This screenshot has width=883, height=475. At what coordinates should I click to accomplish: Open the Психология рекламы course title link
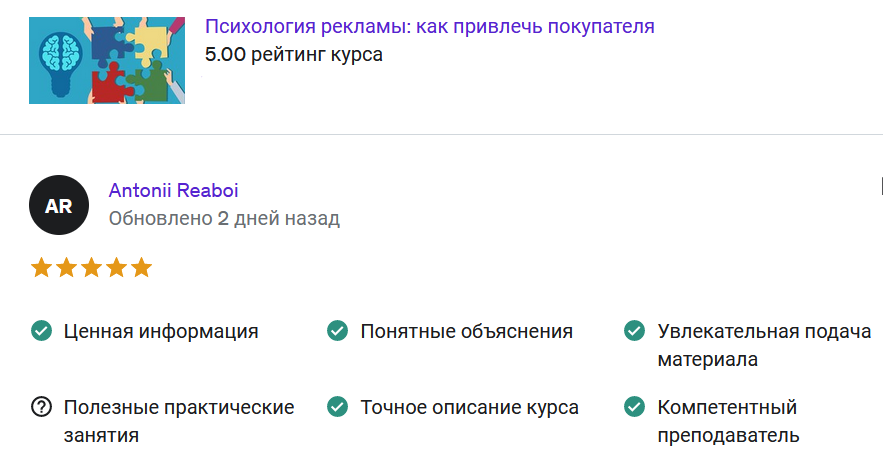[x=430, y=26]
